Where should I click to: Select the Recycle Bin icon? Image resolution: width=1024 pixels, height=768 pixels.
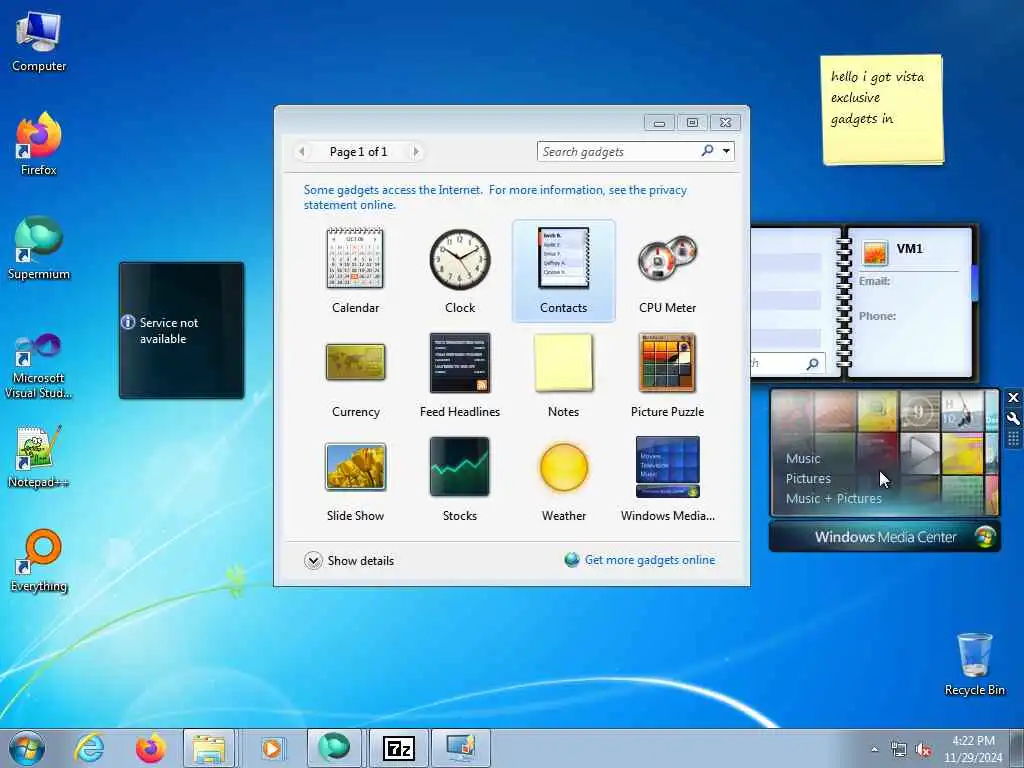(x=974, y=664)
